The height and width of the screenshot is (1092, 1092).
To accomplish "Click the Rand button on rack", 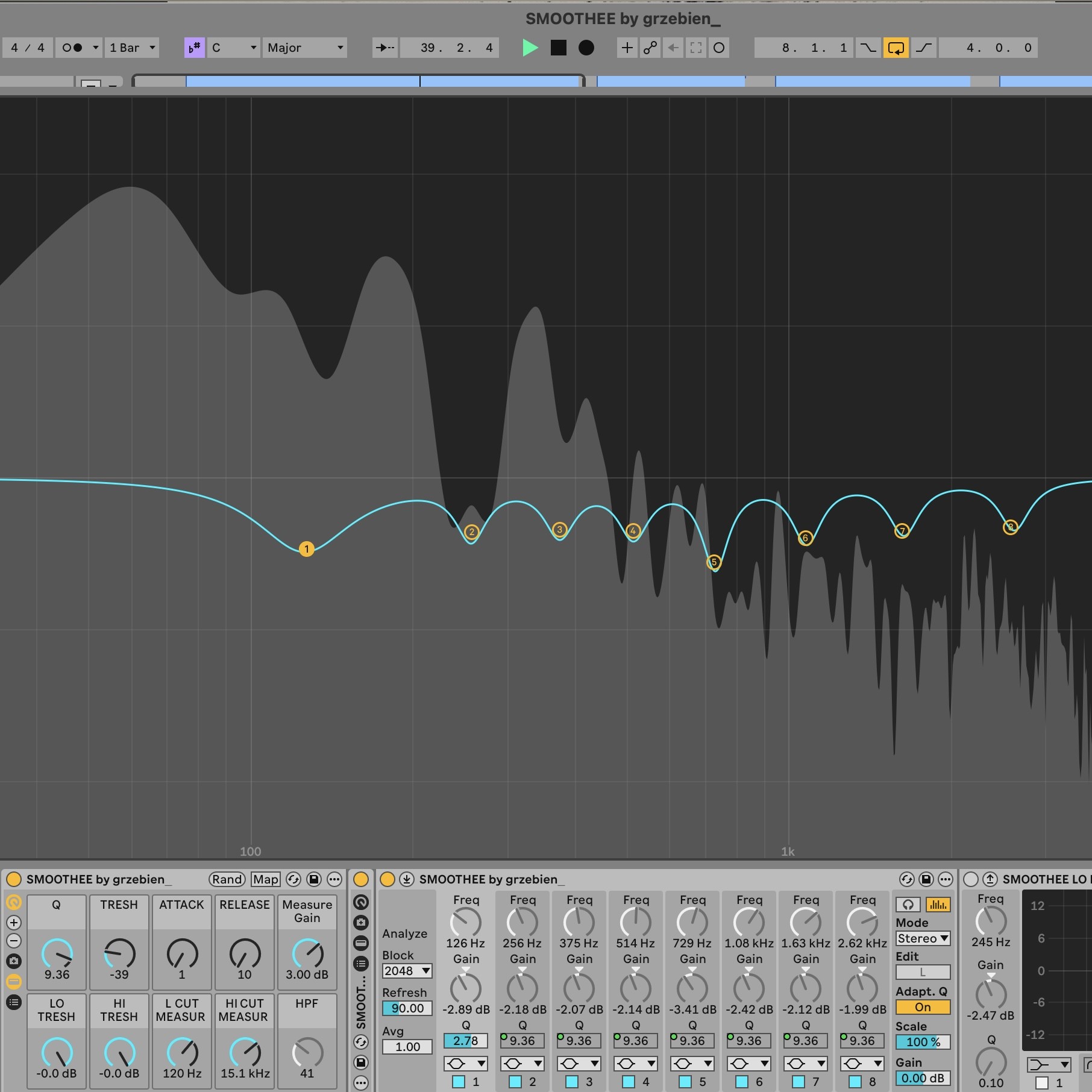I will point(227,879).
